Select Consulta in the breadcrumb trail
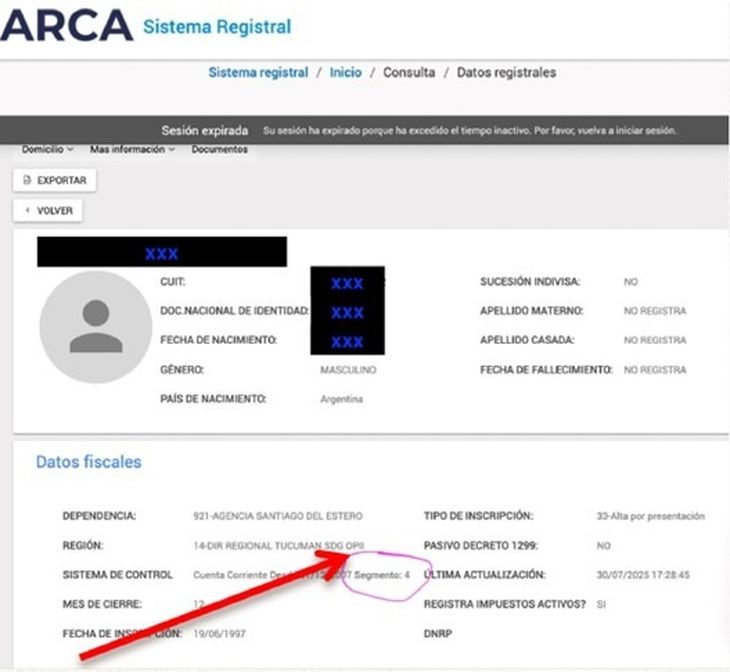The width and height of the screenshot is (730, 672). [x=409, y=73]
